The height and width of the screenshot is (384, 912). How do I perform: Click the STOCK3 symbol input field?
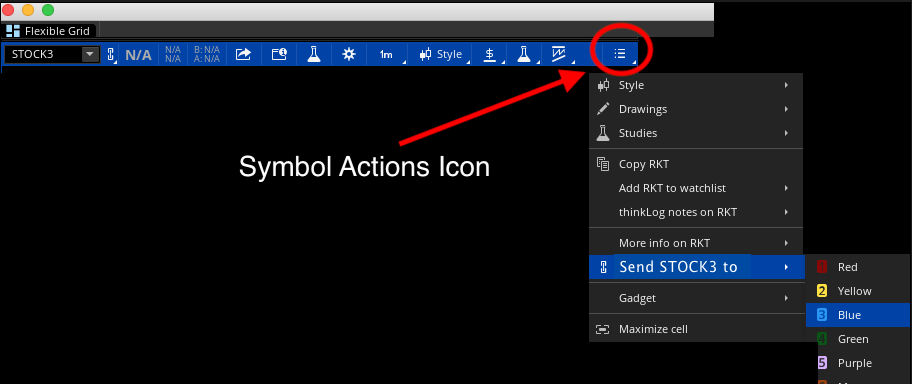[44, 55]
